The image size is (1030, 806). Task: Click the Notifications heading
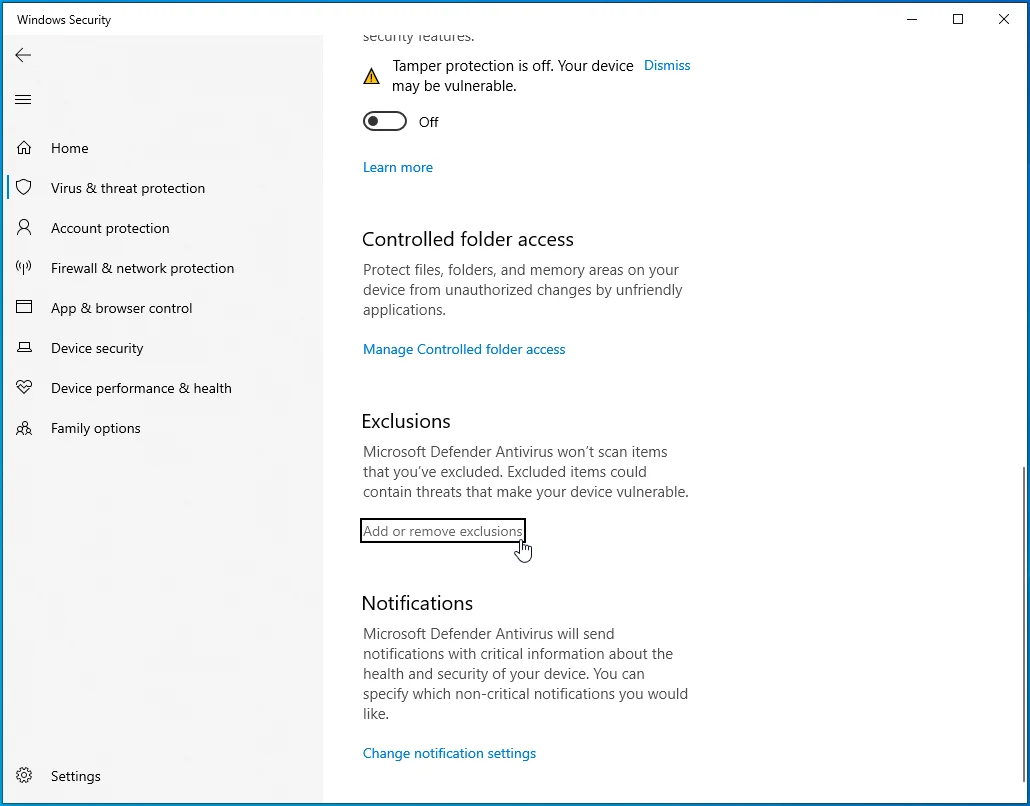click(x=417, y=603)
